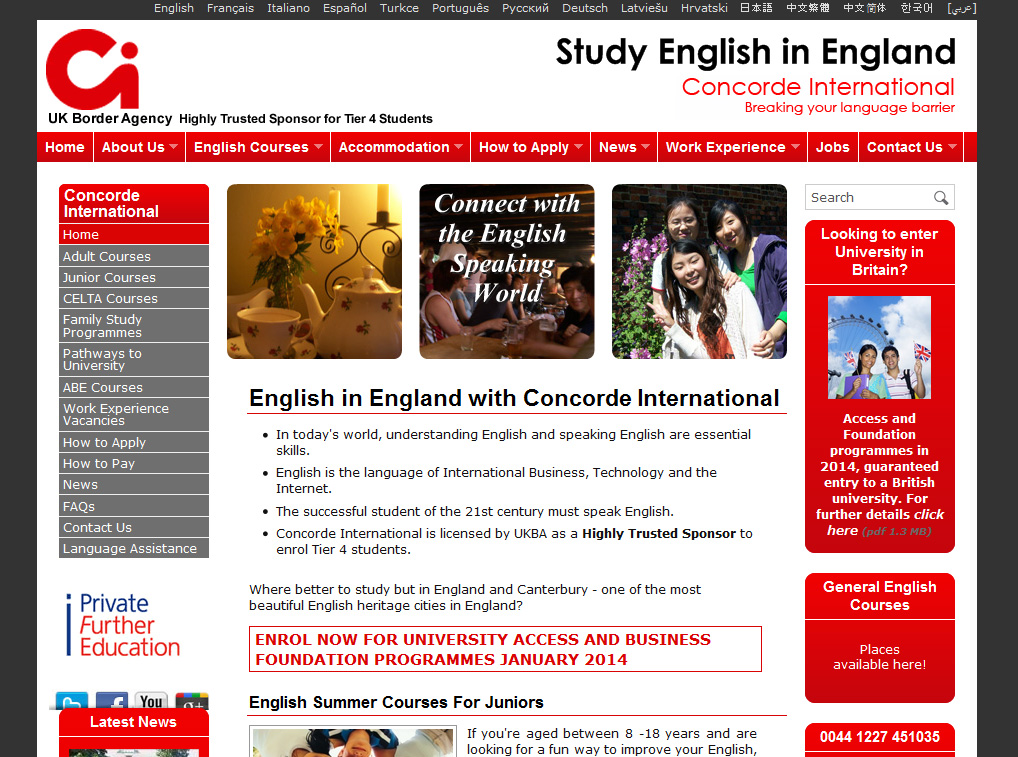Click the search magnifier icon
Viewport: 1018px width, 757px height.
click(941, 197)
